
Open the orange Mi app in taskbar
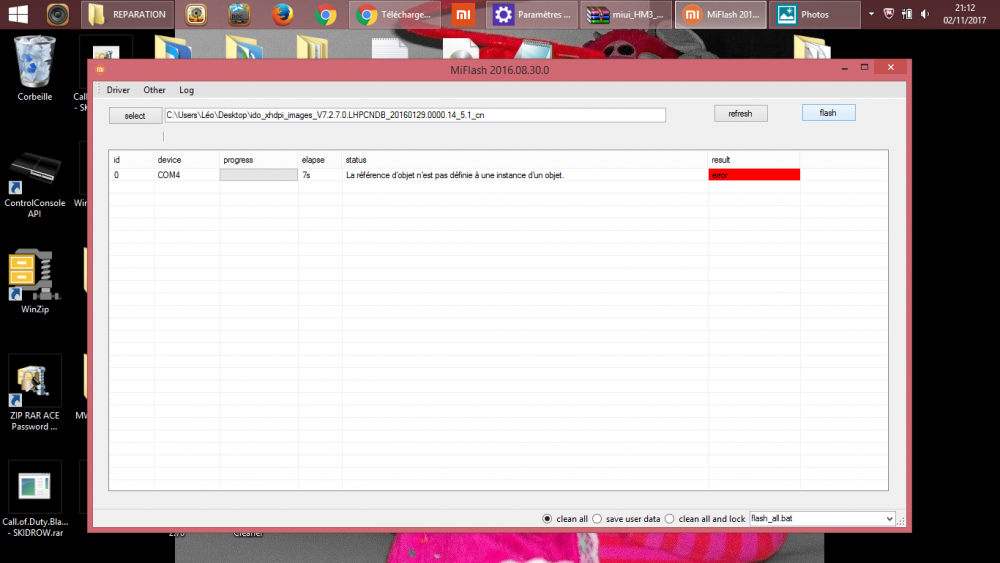463,14
